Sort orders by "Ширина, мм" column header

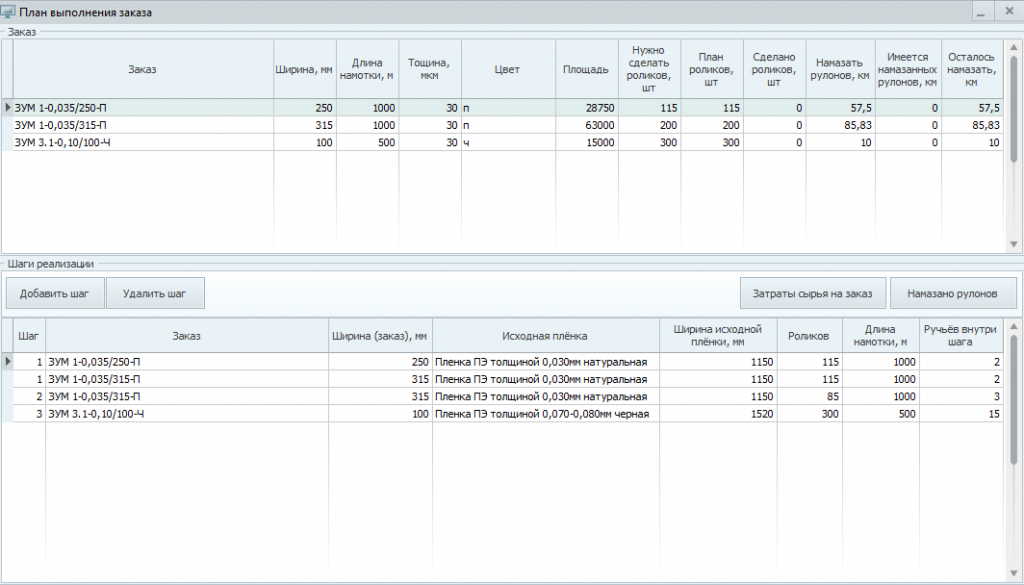tap(304, 69)
